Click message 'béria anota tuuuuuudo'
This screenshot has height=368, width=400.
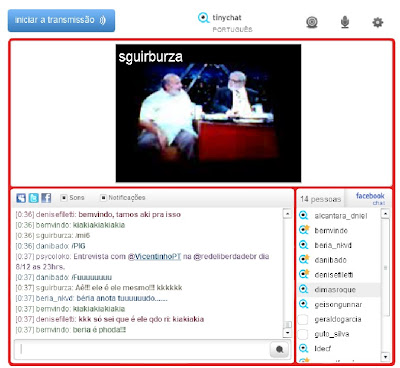coord(122,298)
